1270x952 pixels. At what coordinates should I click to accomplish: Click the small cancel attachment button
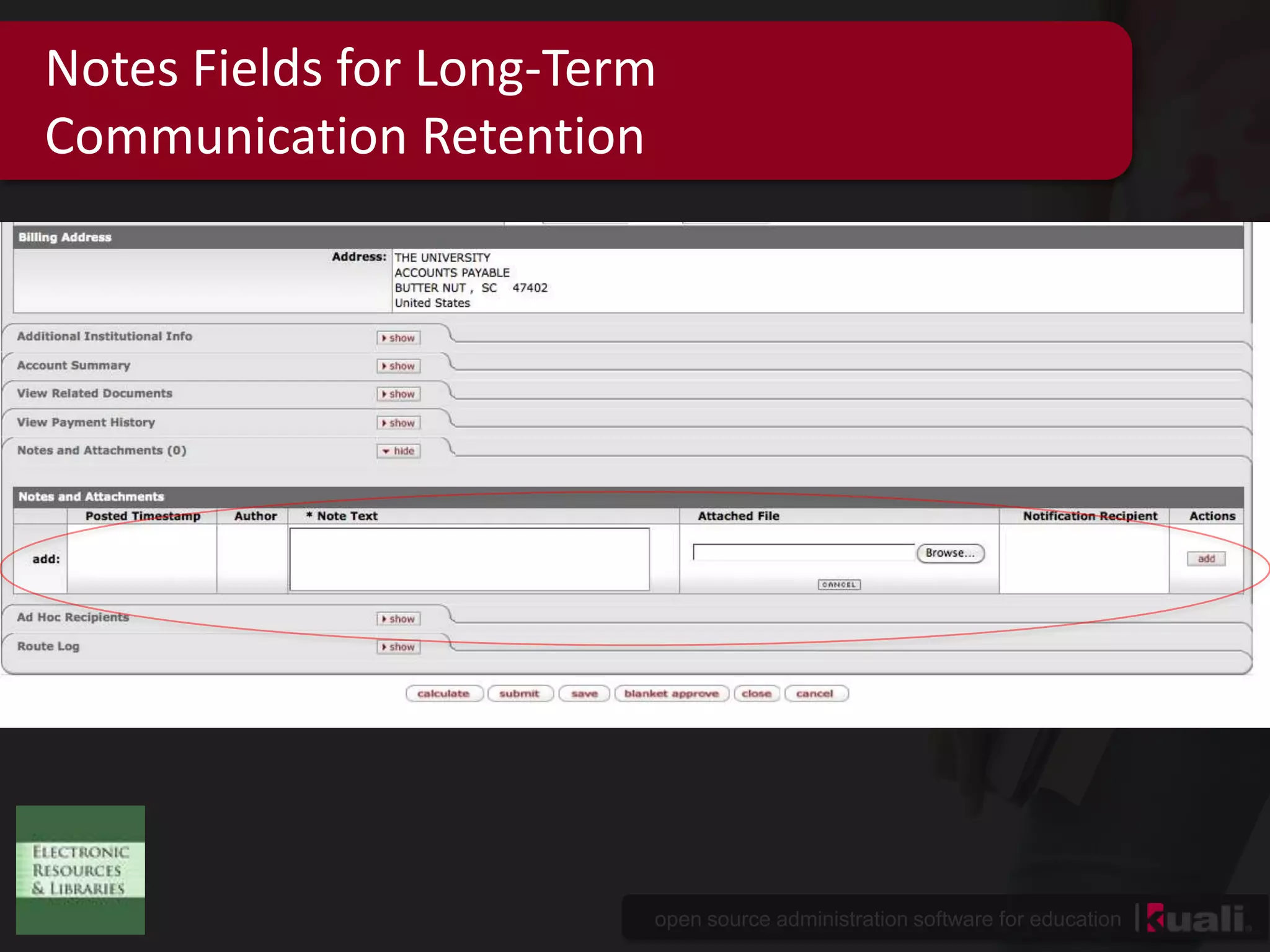pyautogui.click(x=838, y=584)
